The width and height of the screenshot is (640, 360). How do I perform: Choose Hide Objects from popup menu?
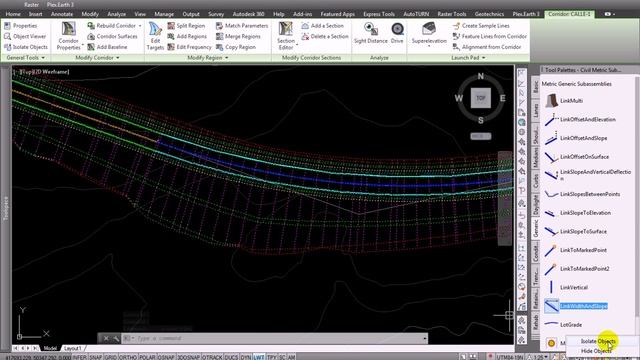tap(596, 351)
